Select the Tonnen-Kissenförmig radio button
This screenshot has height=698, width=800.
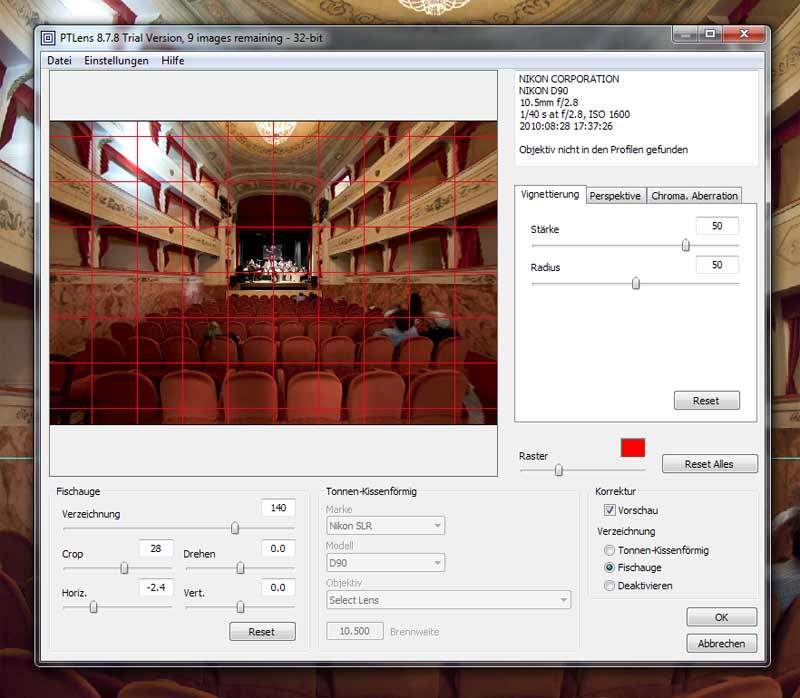[x=610, y=550]
